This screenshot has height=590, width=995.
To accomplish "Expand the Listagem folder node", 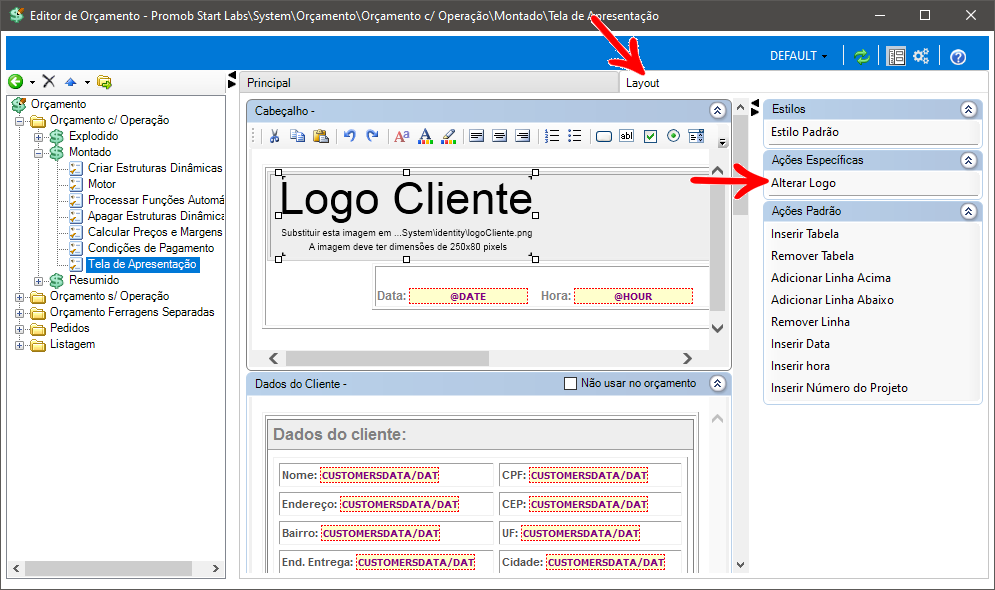I will coord(20,345).
